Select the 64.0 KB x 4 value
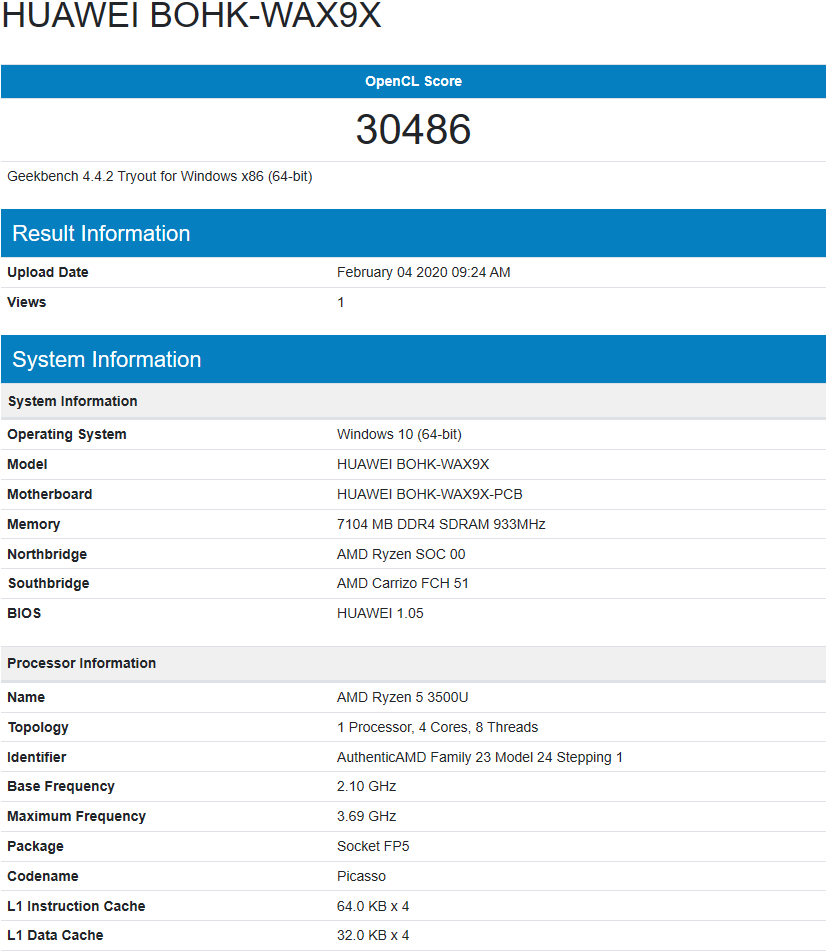 (373, 906)
